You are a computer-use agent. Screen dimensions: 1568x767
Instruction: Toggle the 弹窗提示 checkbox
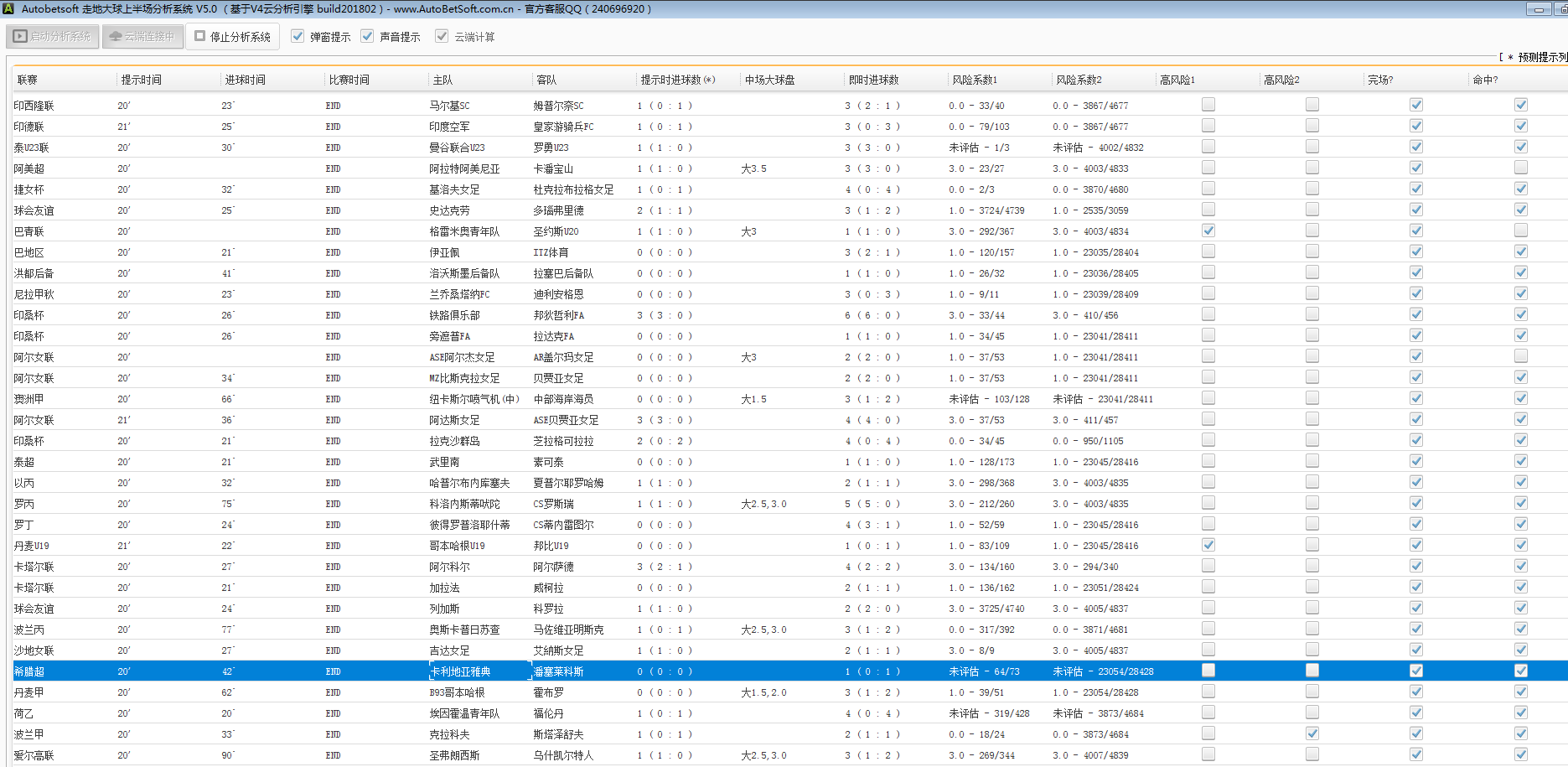coord(298,37)
